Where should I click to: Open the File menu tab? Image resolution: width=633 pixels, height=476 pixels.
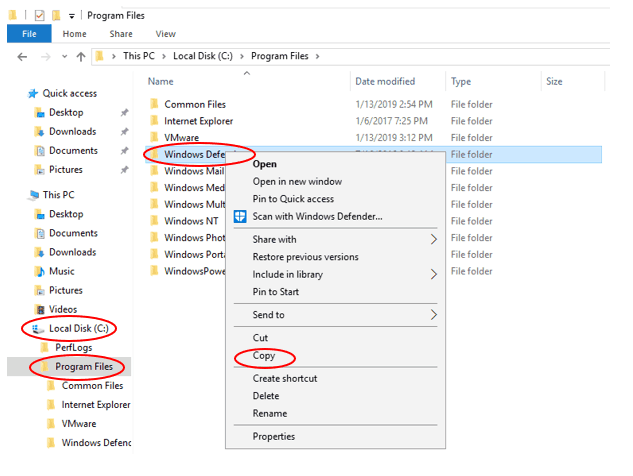(x=27, y=34)
